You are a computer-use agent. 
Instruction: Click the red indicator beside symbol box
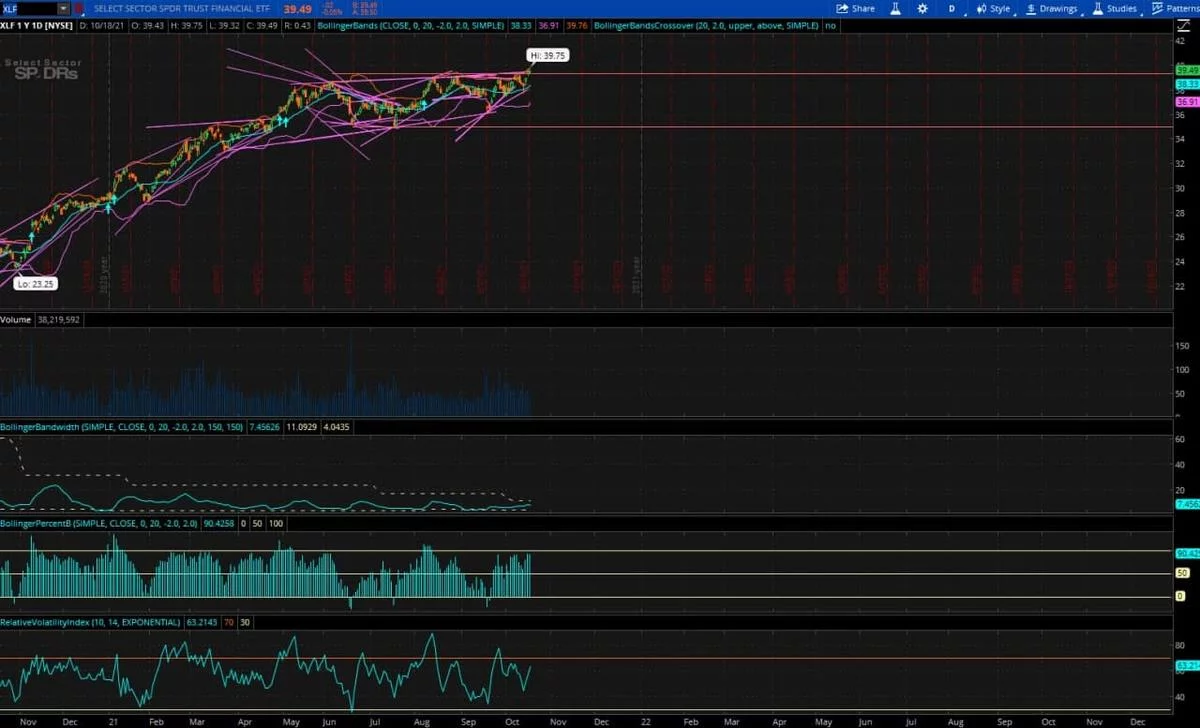click(79, 8)
